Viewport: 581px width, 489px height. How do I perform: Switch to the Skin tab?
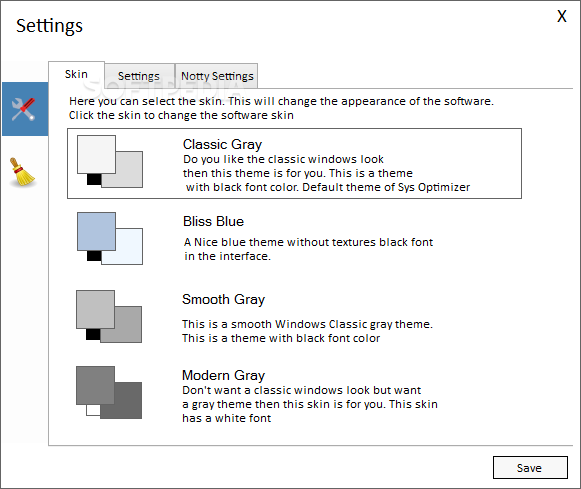[76, 74]
